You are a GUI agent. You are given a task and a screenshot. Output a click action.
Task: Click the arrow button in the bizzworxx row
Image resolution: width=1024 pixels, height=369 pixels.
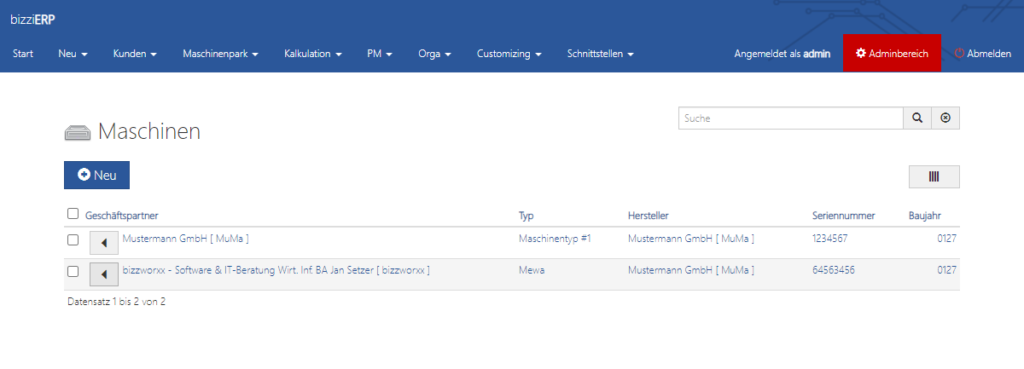(x=104, y=274)
